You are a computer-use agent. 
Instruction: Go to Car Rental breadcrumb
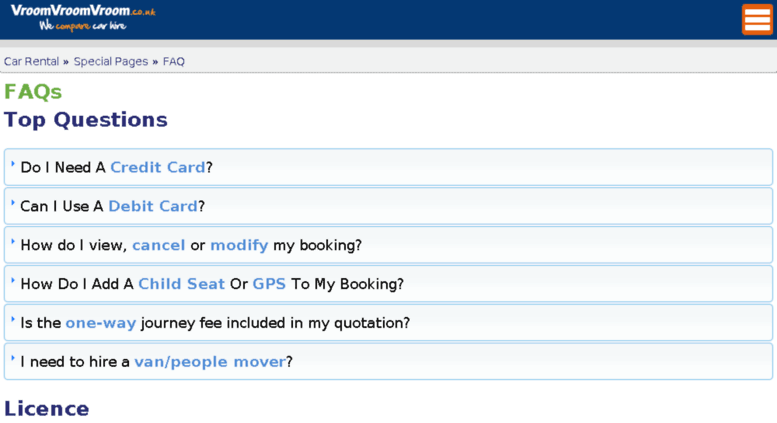tap(31, 61)
